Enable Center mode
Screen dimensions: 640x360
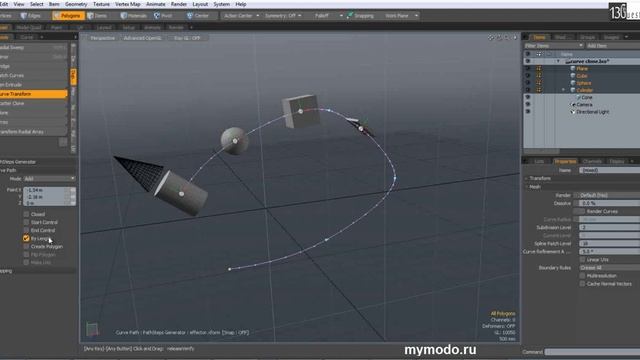pos(198,16)
